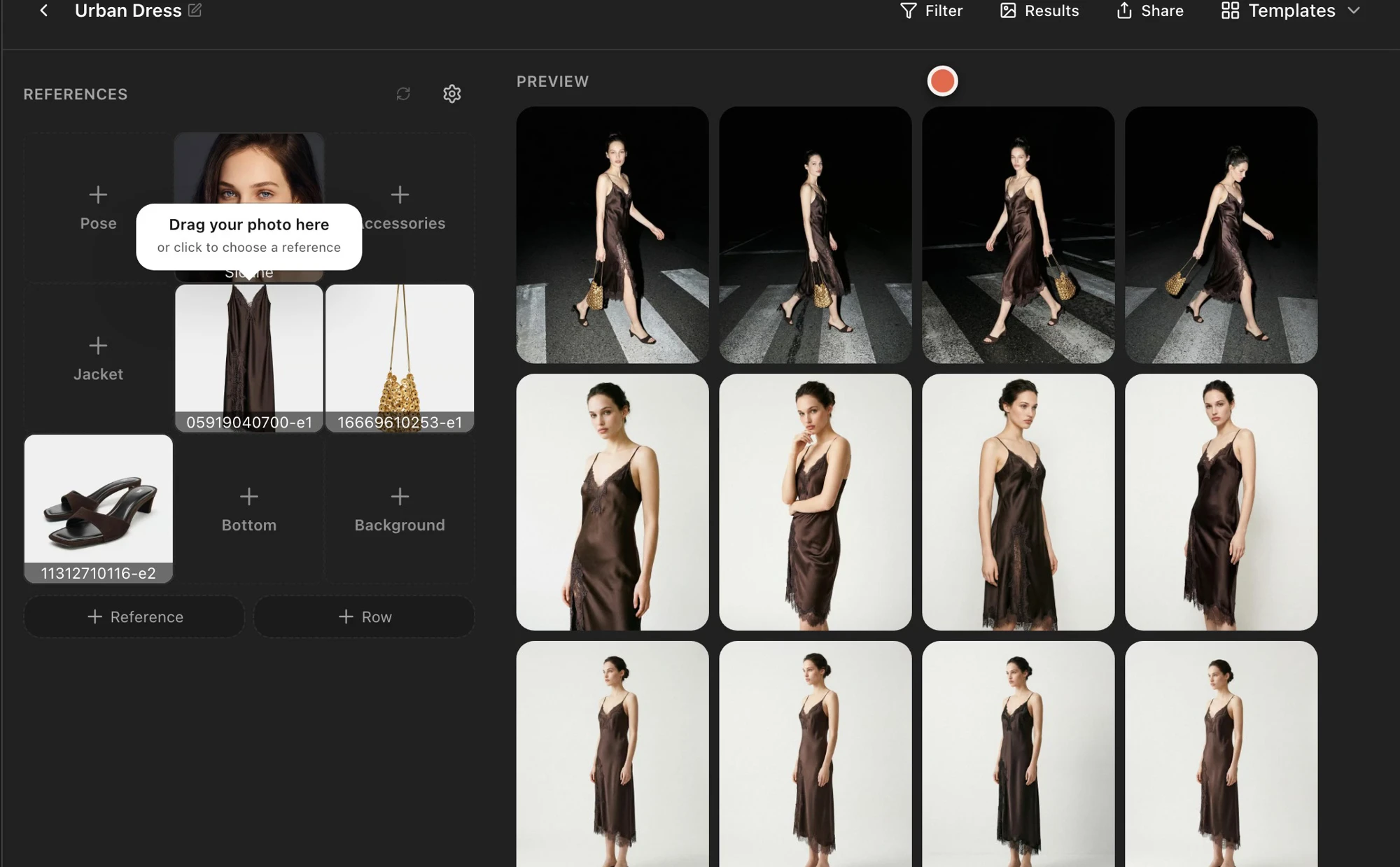1400x867 pixels.
Task: Click the plus Reference button
Action: click(x=134, y=616)
